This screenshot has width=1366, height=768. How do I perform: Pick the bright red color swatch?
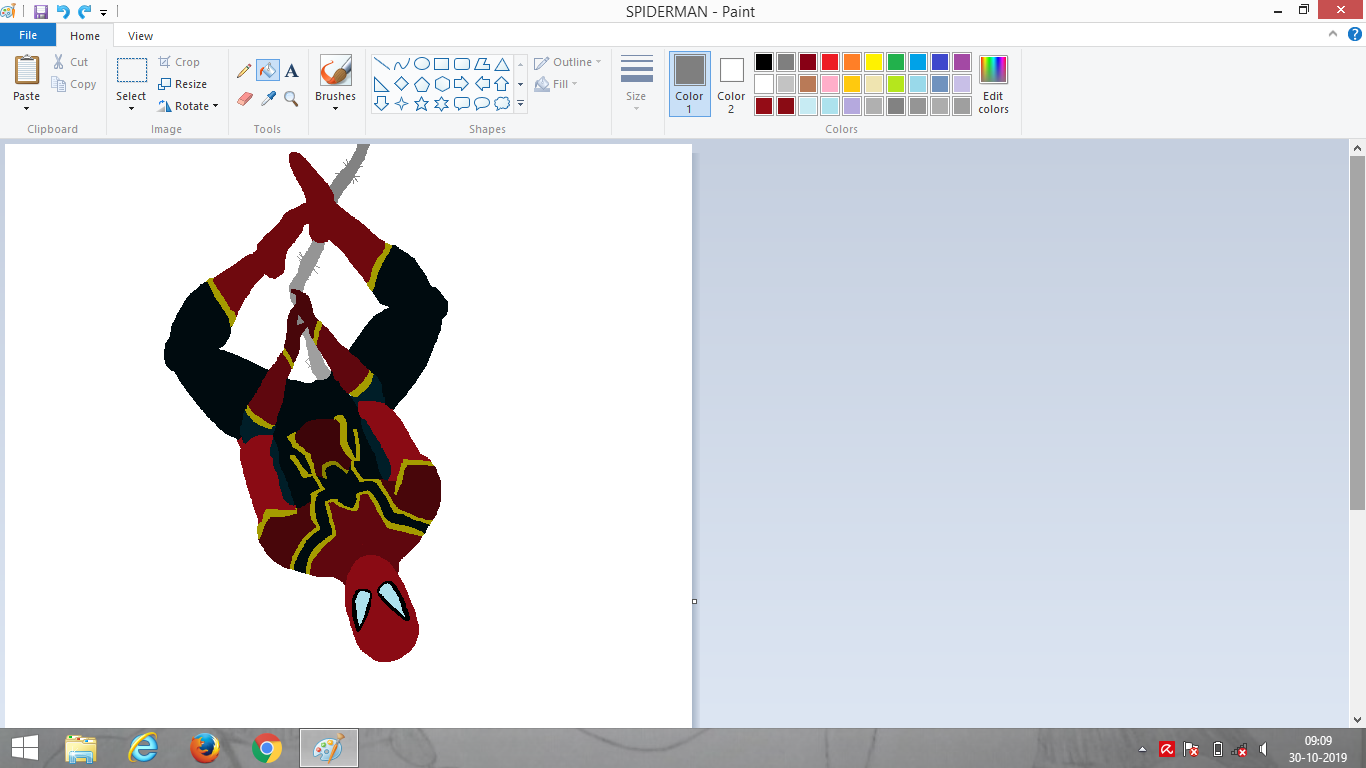tap(830, 62)
